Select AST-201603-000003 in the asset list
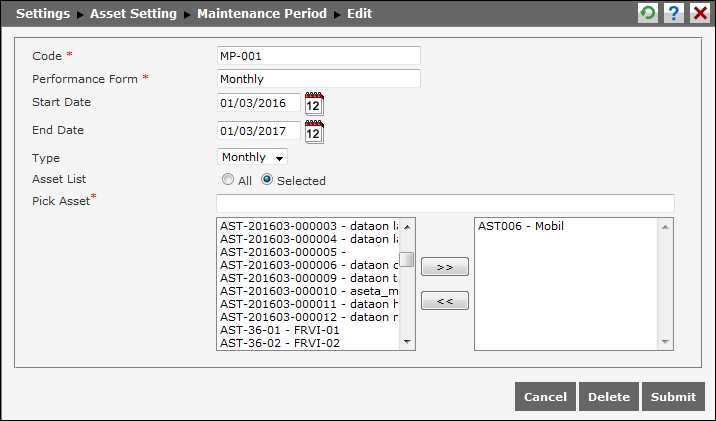Screen dimensions: 716x421 click(309, 226)
